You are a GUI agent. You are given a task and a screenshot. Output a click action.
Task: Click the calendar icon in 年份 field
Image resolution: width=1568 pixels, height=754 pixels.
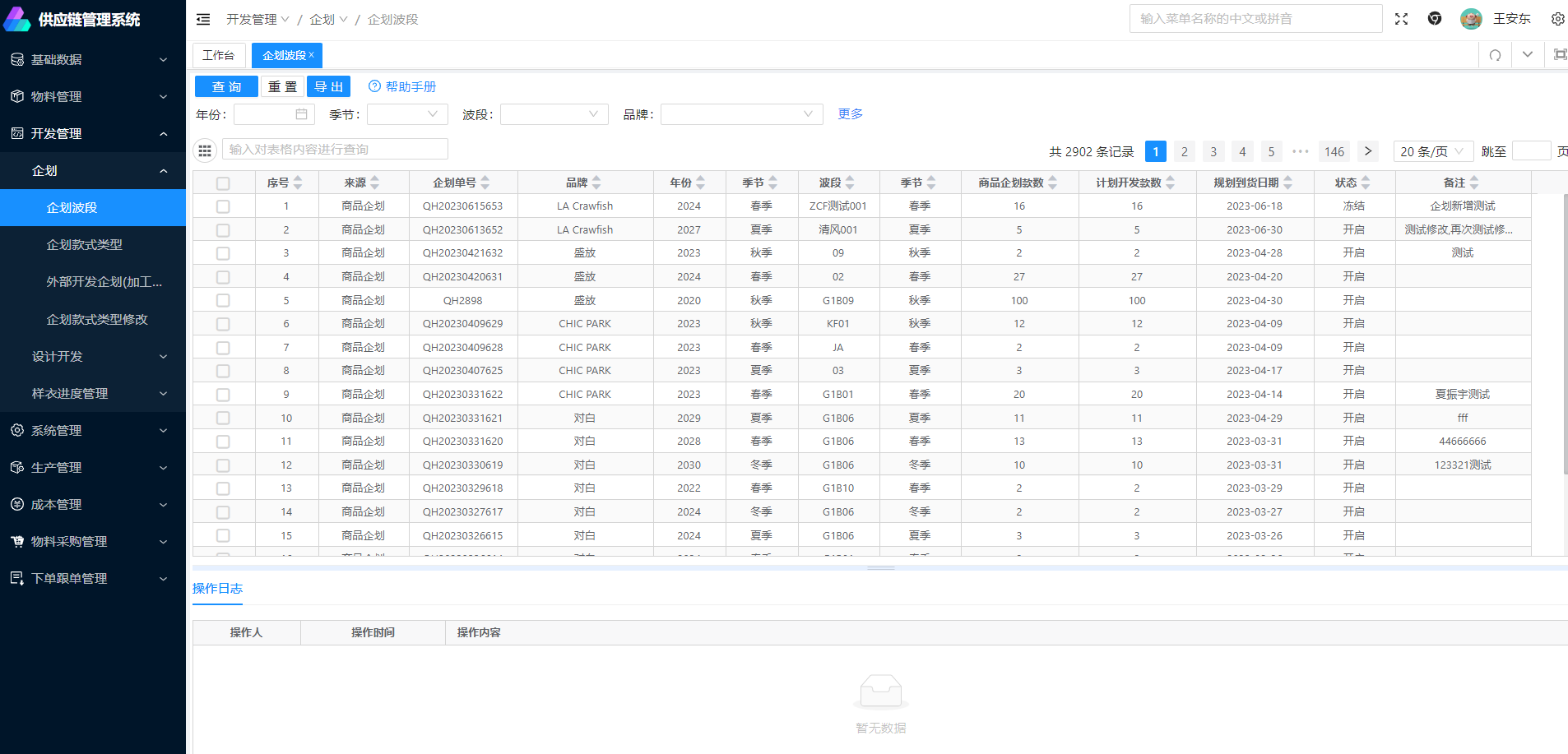click(301, 114)
